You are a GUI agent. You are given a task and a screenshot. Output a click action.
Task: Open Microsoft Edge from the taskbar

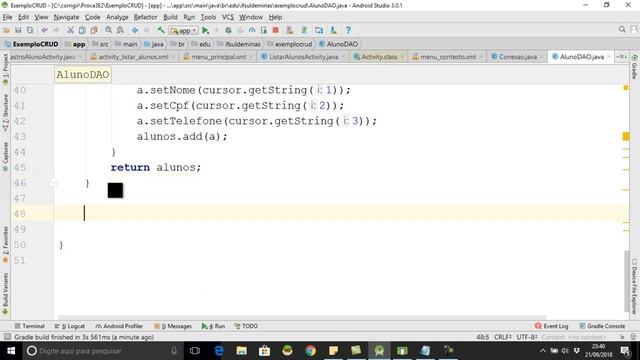(219, 351)
